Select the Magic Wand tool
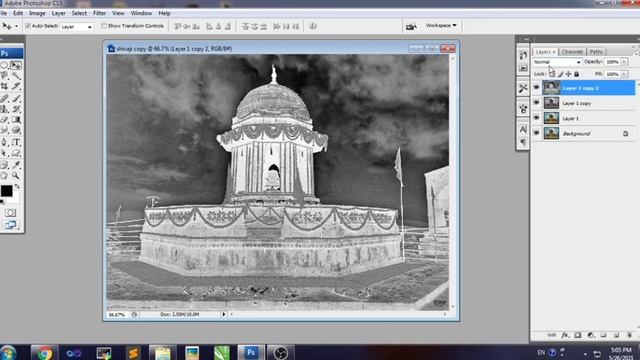This screenshot has width=640, height=360. [16, 76]
